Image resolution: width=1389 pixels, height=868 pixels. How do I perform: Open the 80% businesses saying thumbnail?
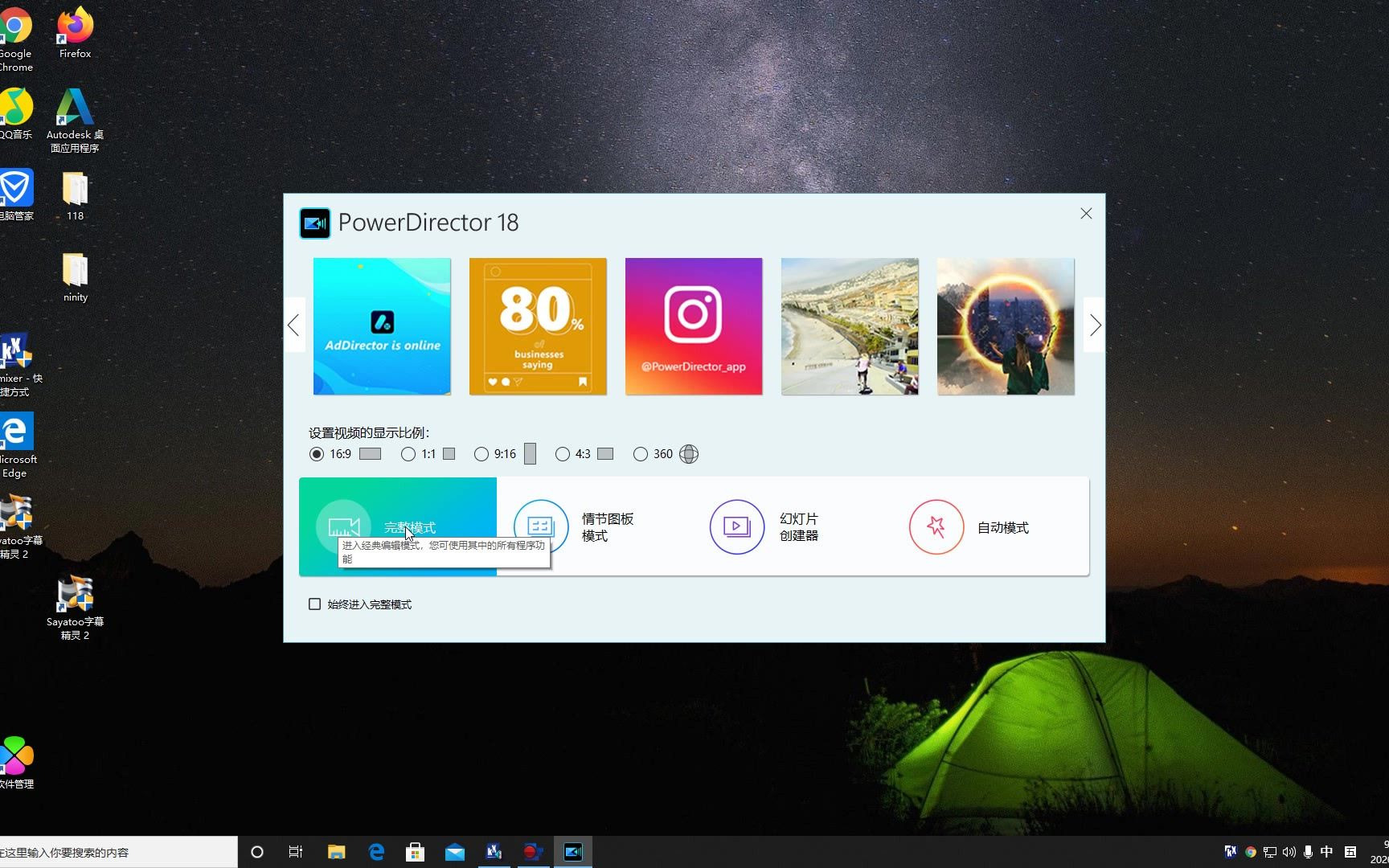click(538, 326)
